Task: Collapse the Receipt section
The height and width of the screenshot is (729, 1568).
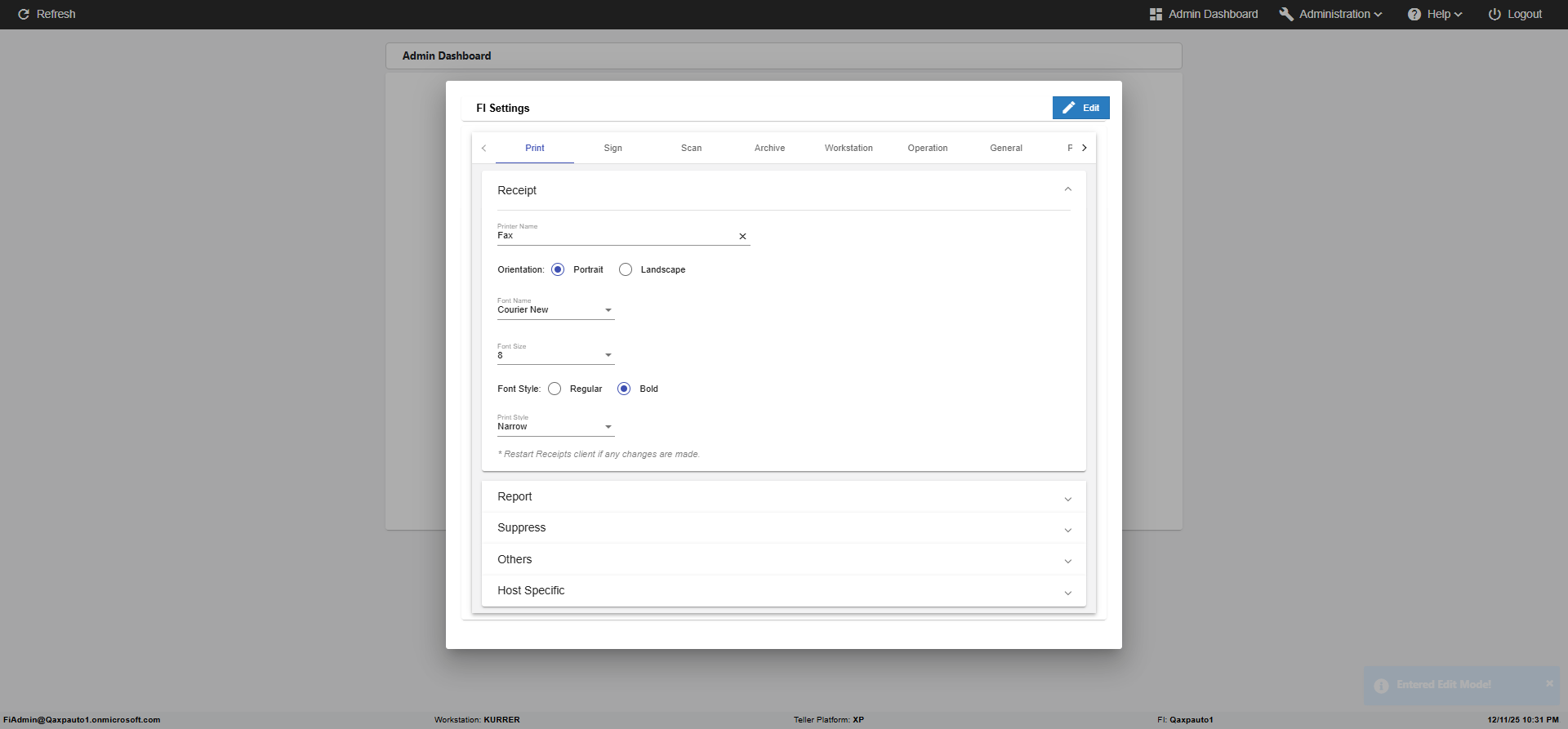Action: tap(1067, 189)
